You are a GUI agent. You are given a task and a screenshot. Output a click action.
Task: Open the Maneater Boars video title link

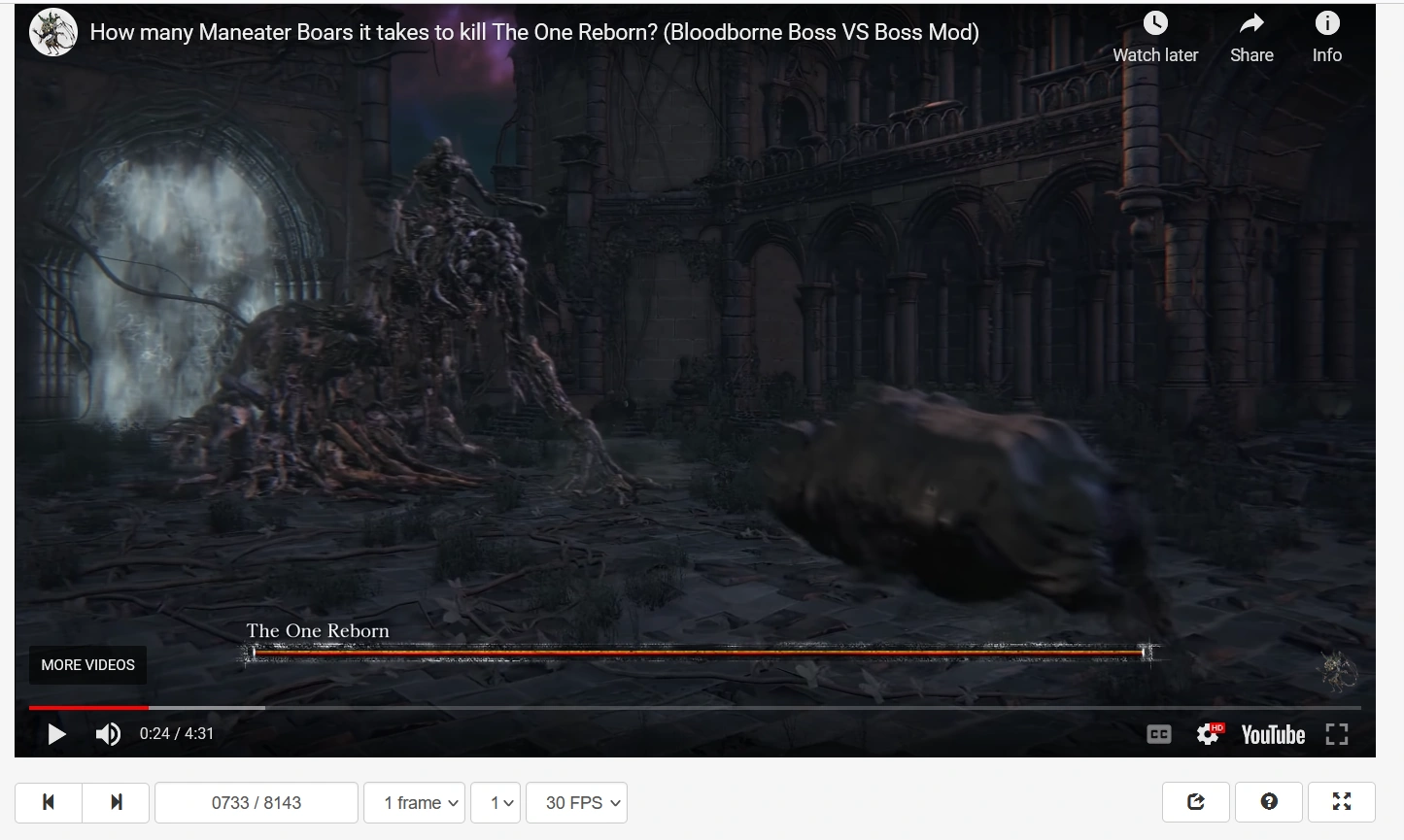534,32
